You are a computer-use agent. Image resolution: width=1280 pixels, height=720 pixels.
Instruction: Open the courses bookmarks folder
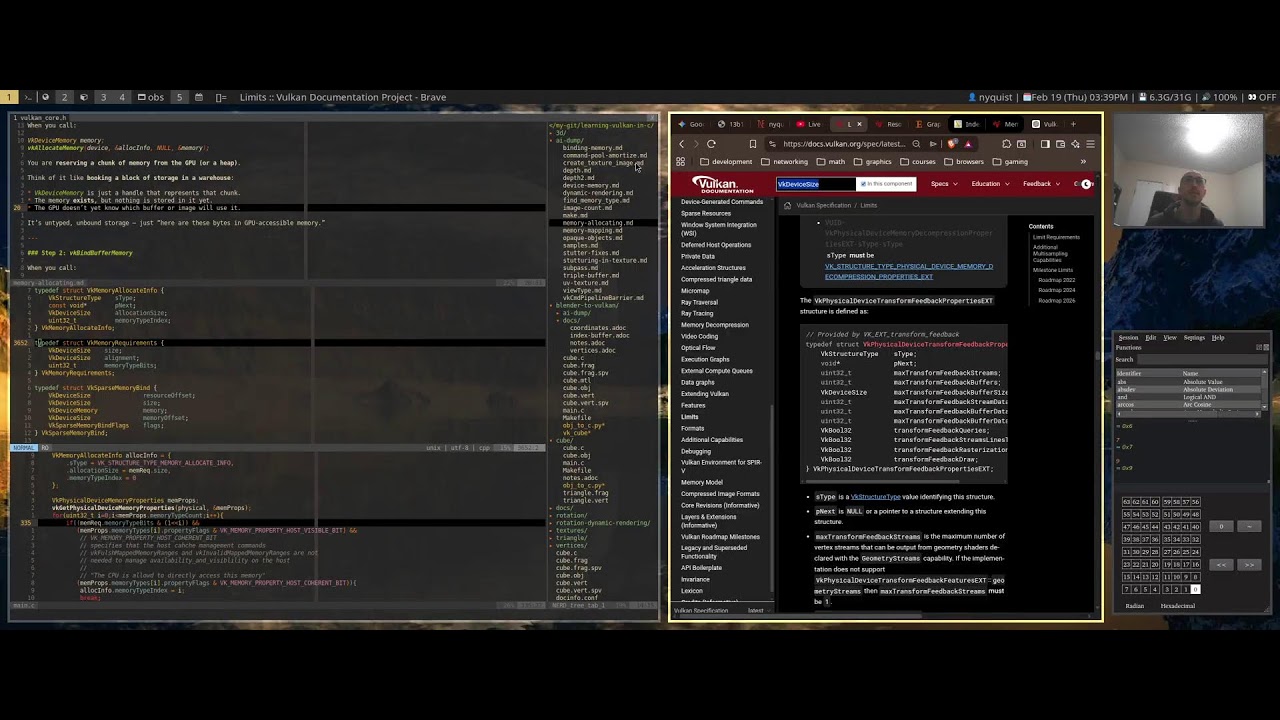[x=918, y=162]
